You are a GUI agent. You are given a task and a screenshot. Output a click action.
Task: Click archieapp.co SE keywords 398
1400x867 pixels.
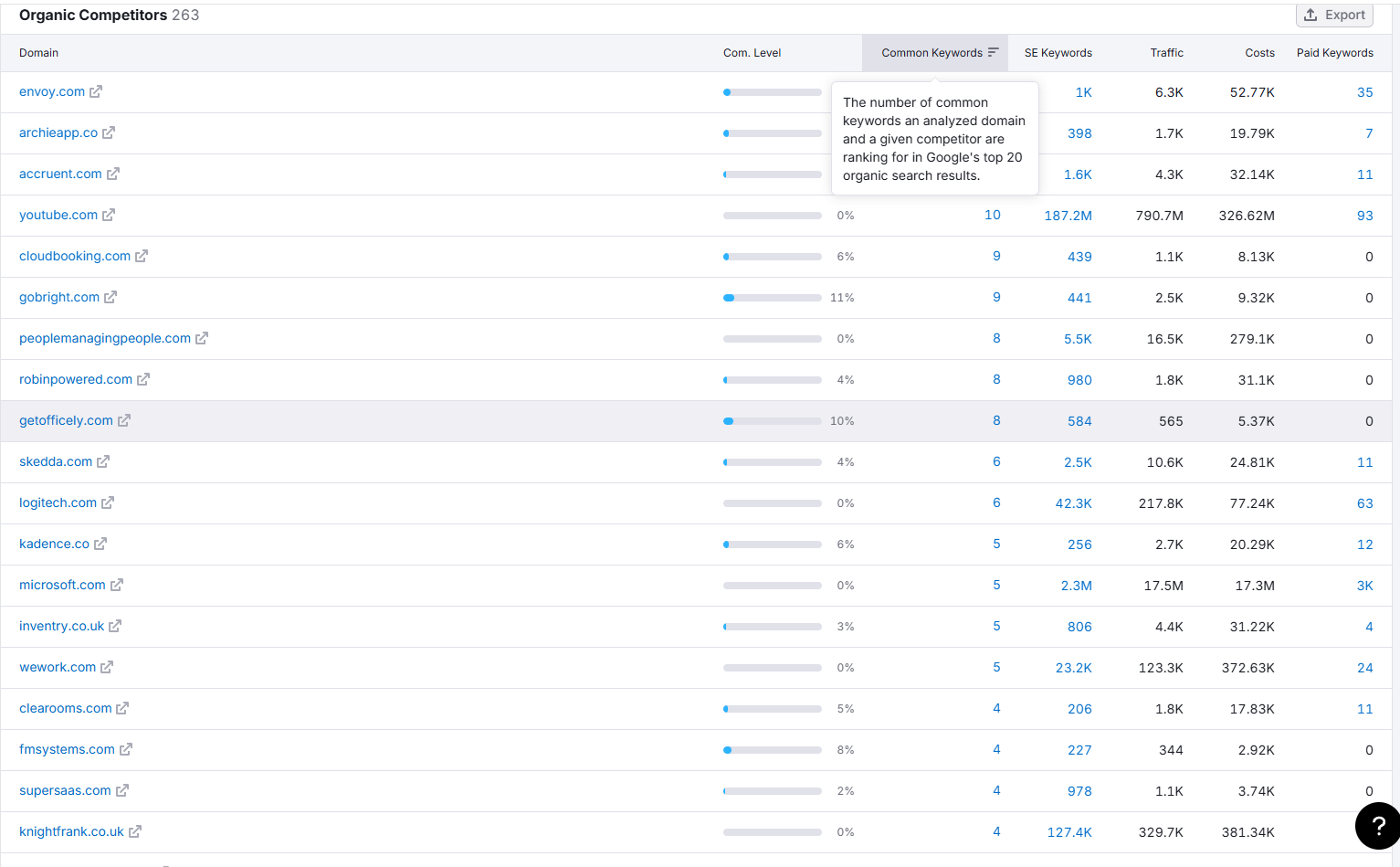click(1079, 133)
